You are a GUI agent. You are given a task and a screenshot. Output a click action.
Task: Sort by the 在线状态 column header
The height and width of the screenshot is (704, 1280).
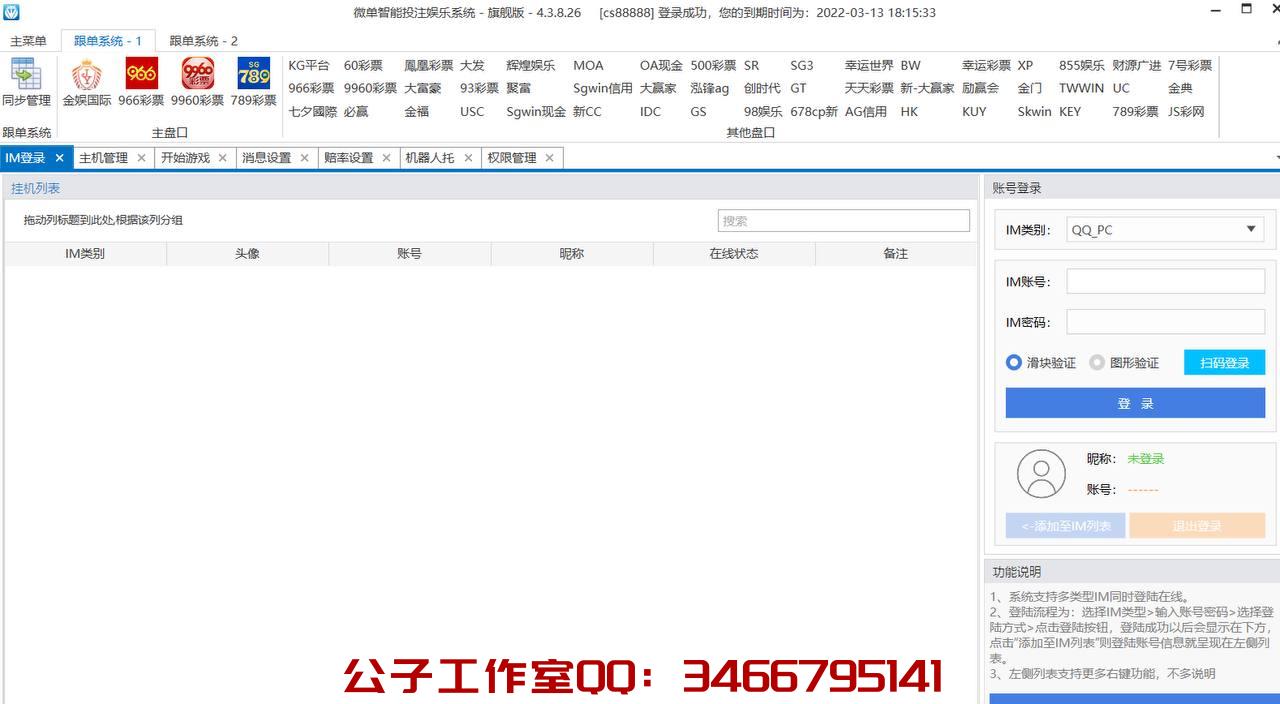click(x=734, y=254)
